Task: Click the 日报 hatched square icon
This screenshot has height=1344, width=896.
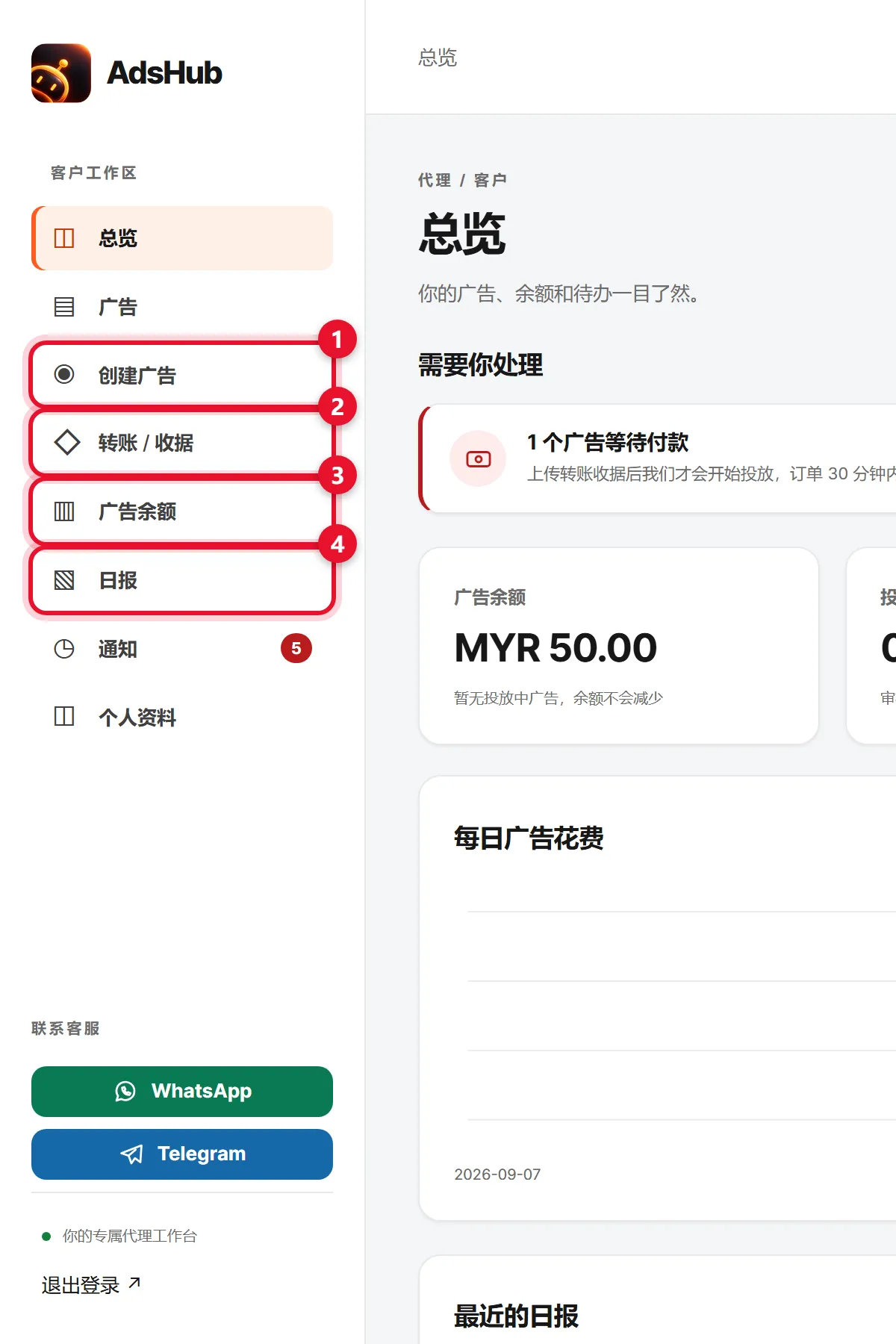Action: tap(64, 580)
